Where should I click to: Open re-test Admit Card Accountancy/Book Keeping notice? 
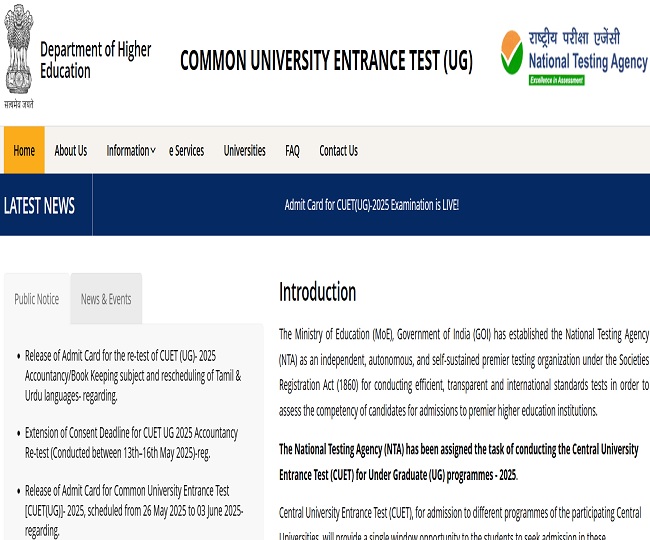tap(132, 375)
